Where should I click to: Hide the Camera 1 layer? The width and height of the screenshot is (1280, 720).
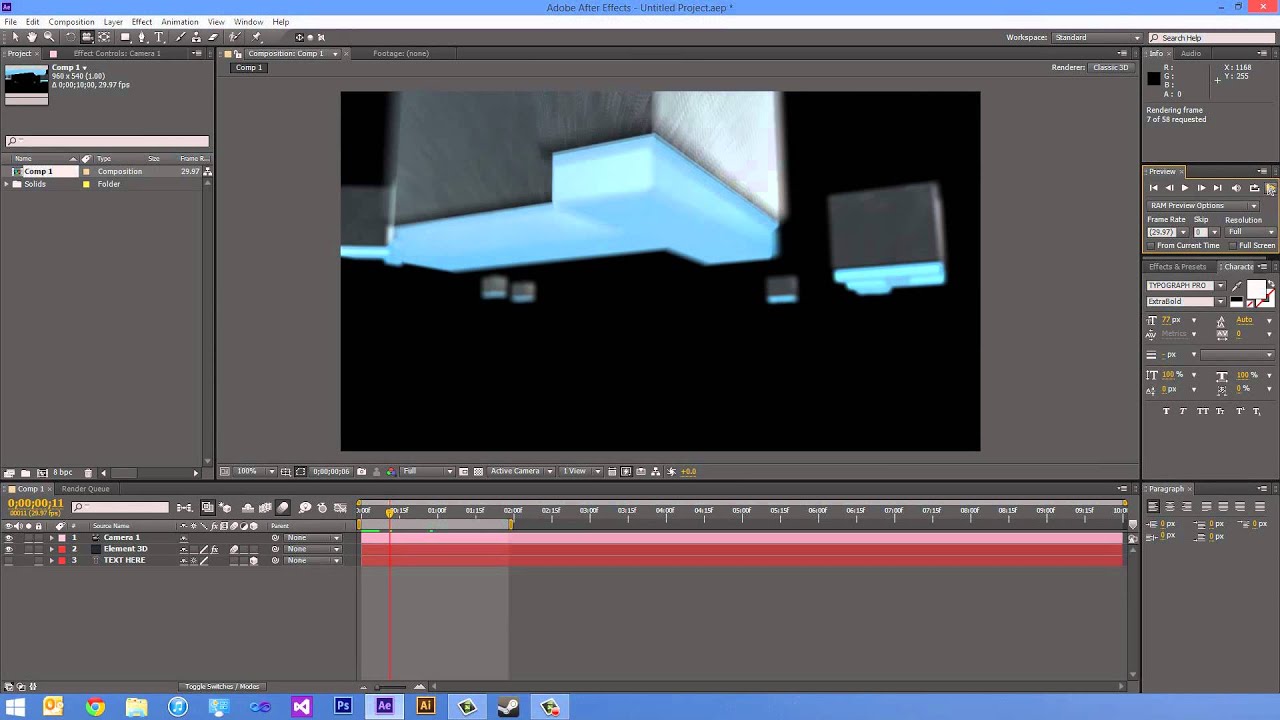(9, 537)
